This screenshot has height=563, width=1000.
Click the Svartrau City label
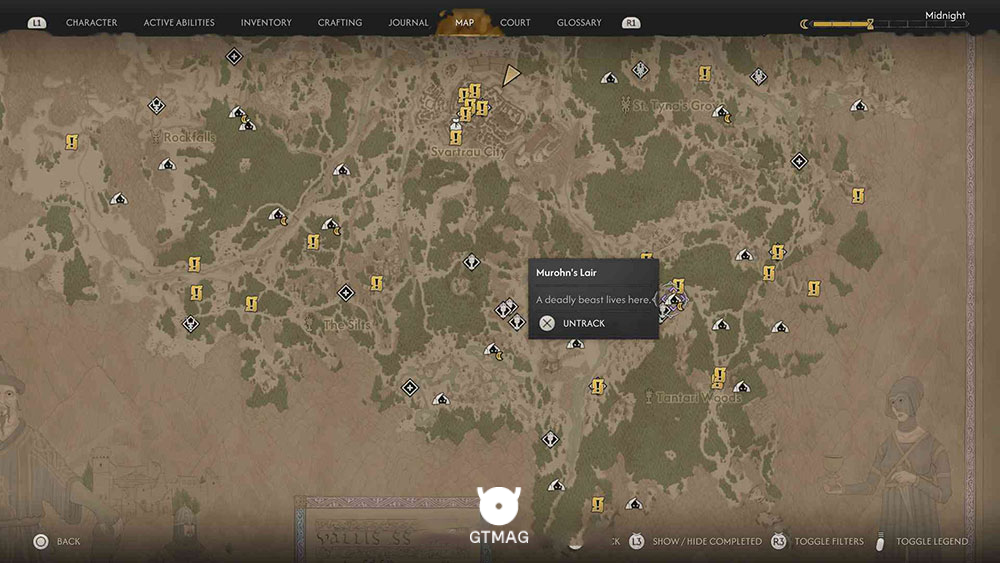(469, 152)
